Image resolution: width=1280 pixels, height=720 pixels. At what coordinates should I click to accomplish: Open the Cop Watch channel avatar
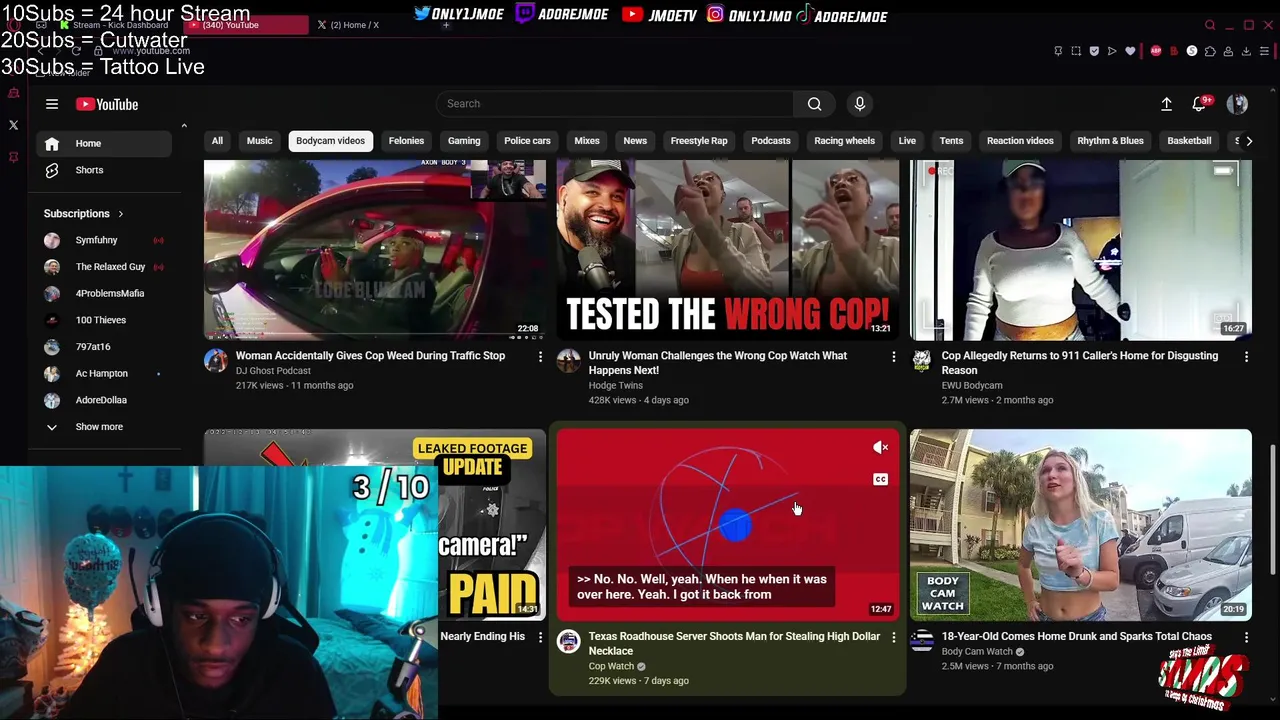coord(569,642)
